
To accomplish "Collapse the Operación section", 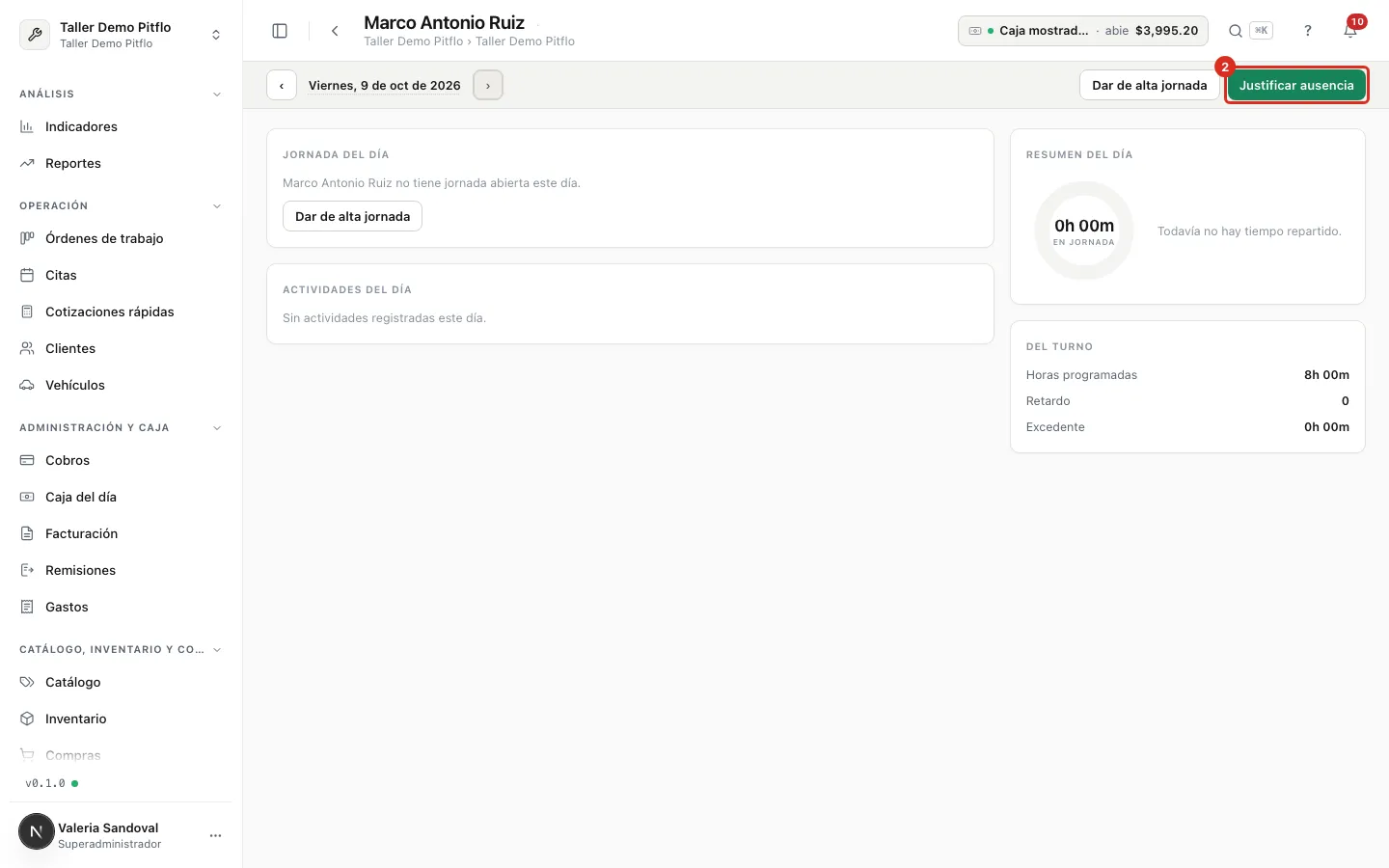I will click(217, 206).
